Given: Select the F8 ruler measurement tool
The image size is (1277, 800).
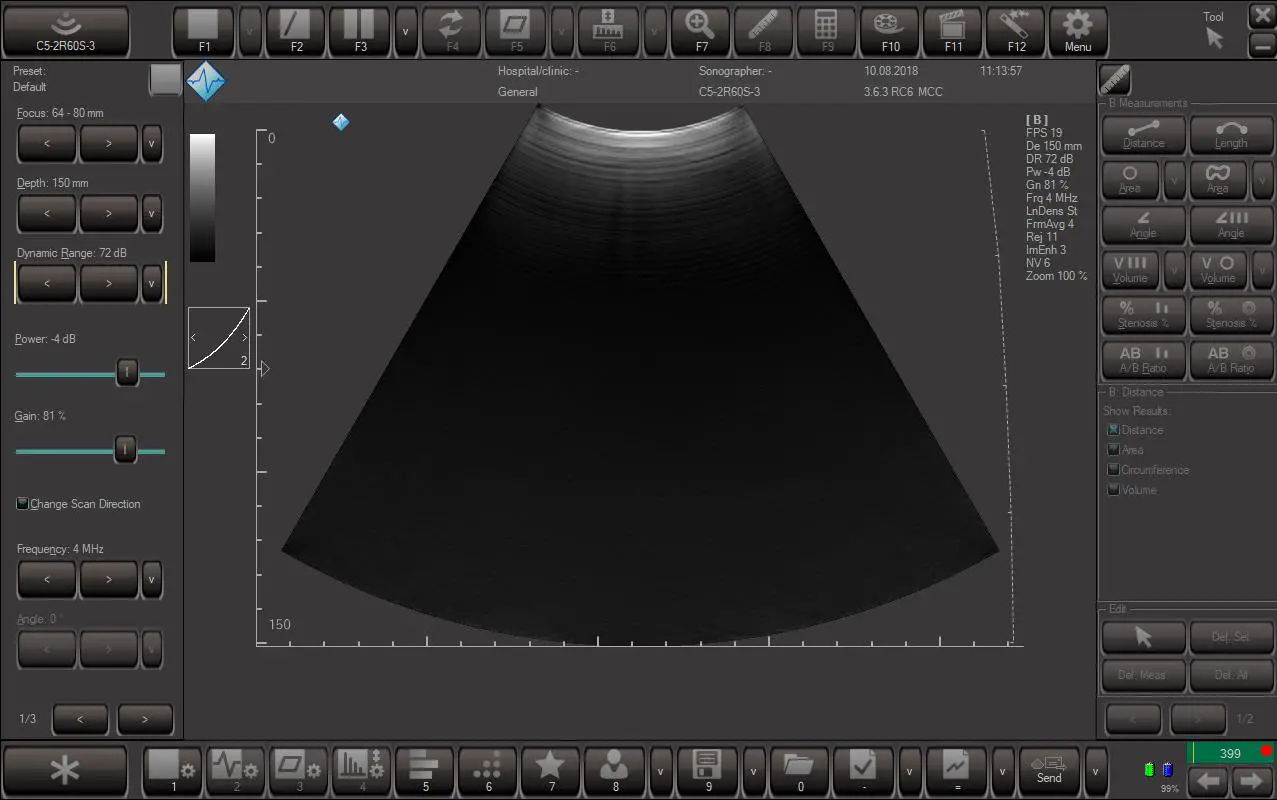Looking at the screenshot, I should 763,30.
